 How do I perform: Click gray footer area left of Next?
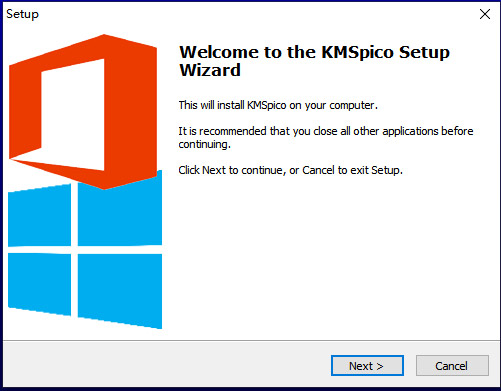[x=167, y=365]
